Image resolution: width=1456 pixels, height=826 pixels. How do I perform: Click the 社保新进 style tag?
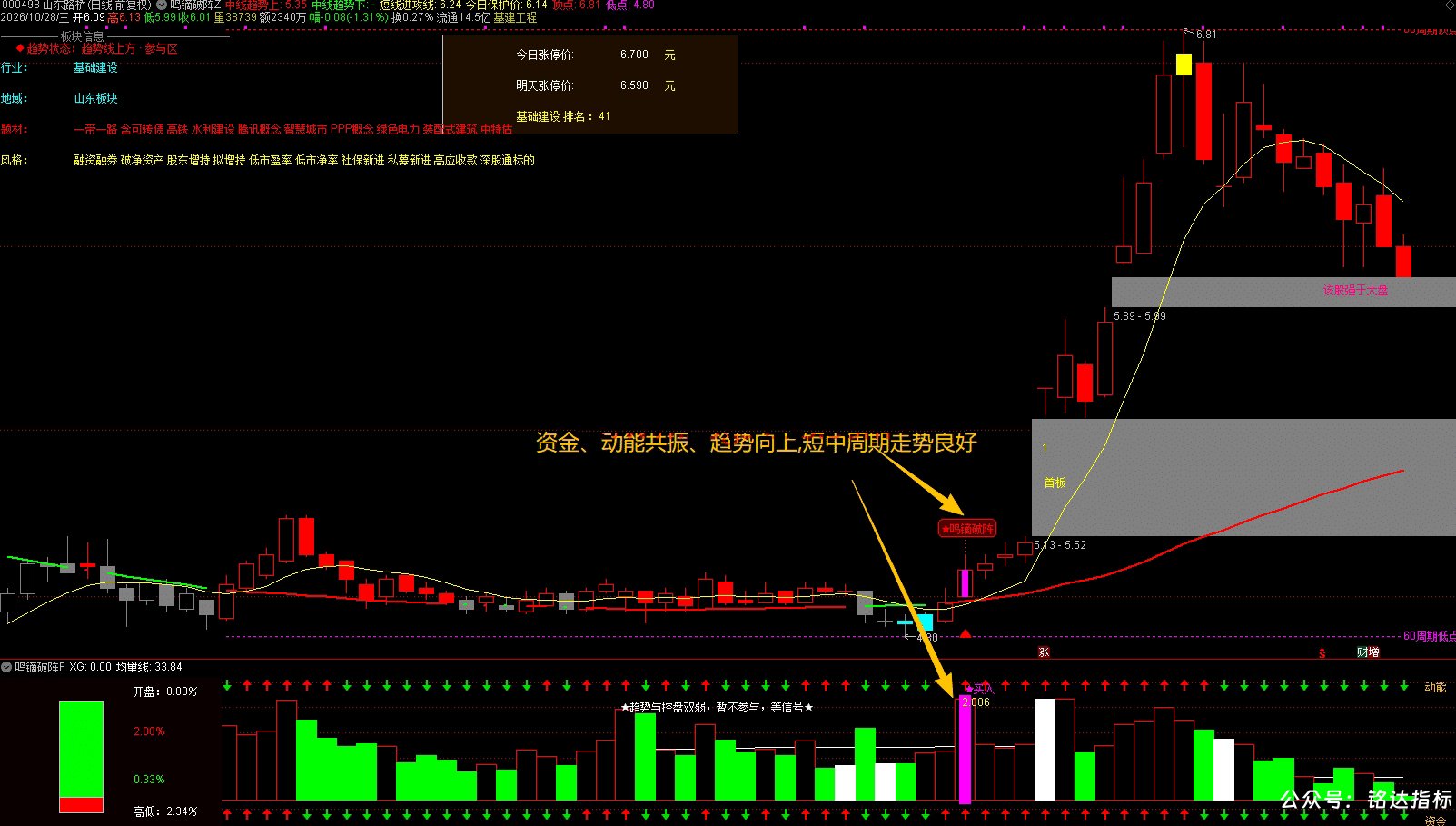pos(362,160)
